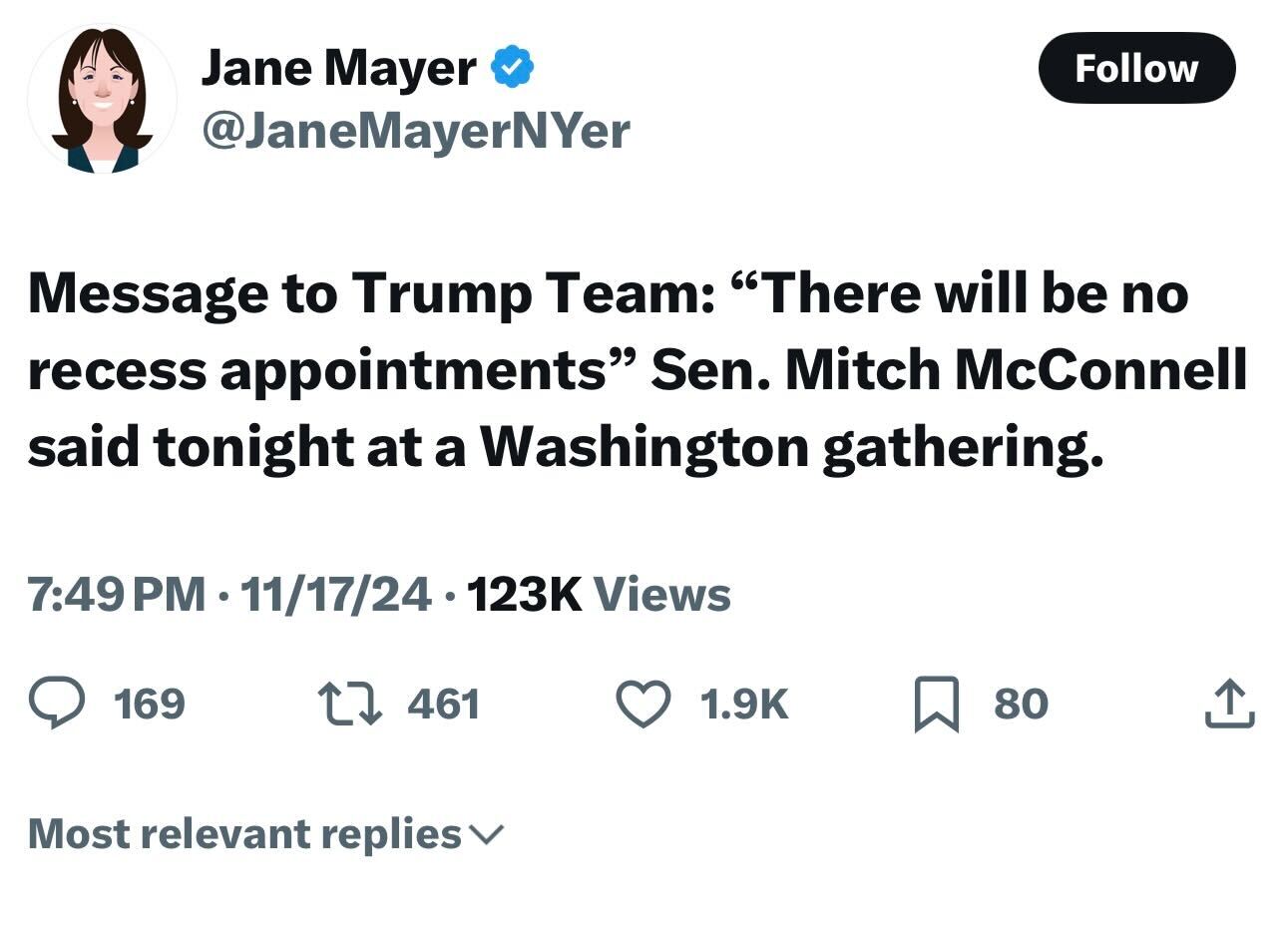Click the 461 reposts count
This screenshot has height=952, width=1287.
pos(444,704)
